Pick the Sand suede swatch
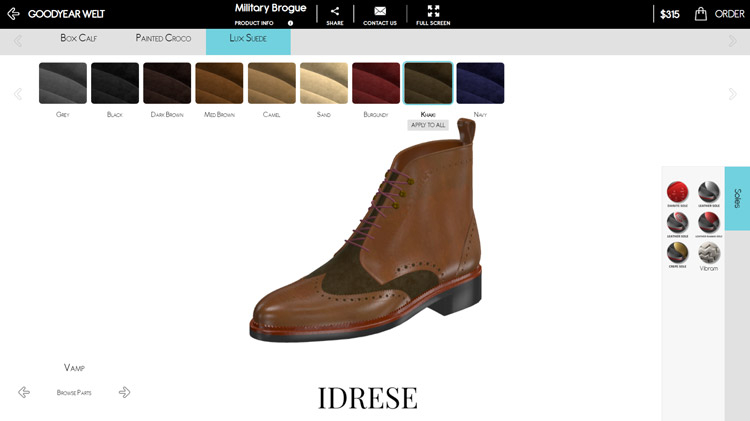This screenshot has height=421, width=750. point(324,83)
